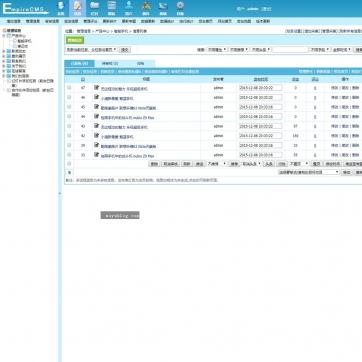Click the search keyword input field
This screenshot has height=362, width=362.
[291, 49]
